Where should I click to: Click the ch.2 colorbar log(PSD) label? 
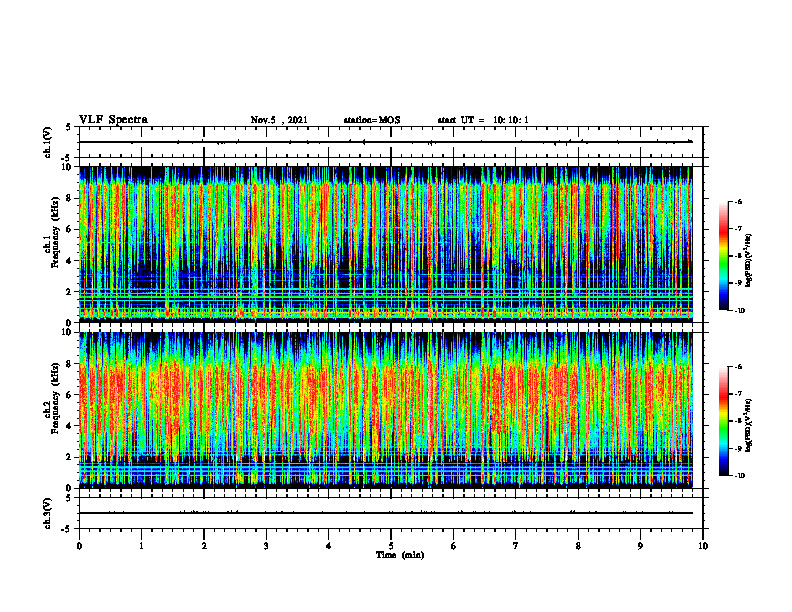(749, 425)
